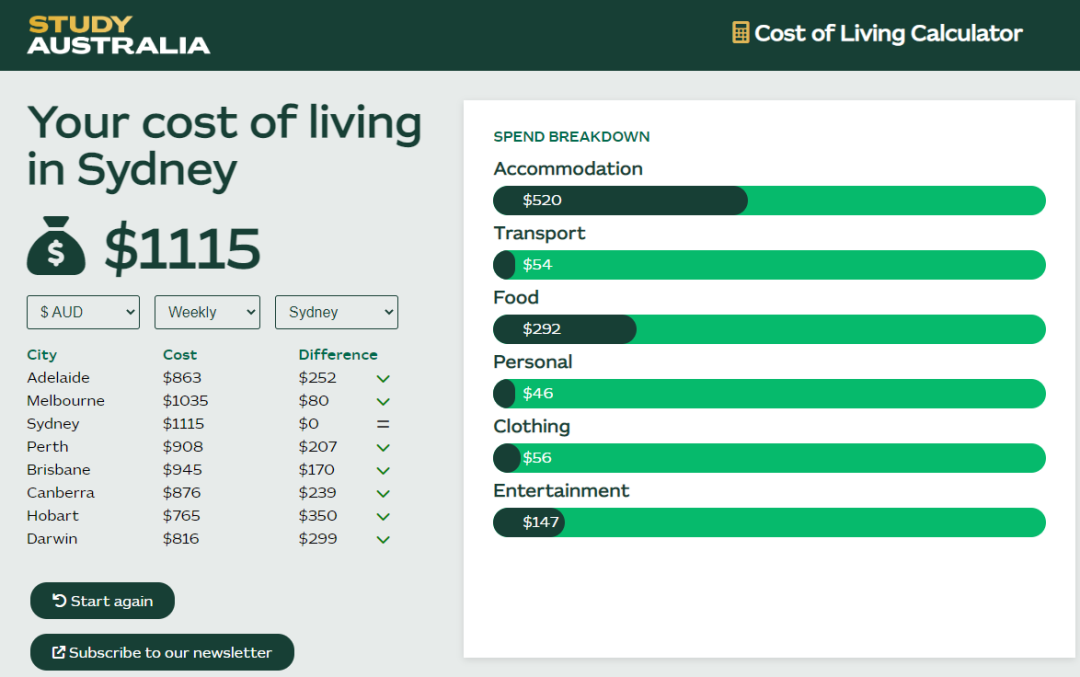1080x677 pixels.
Task: Click Subscribe to our newsletter button
Action: [162, 652]
